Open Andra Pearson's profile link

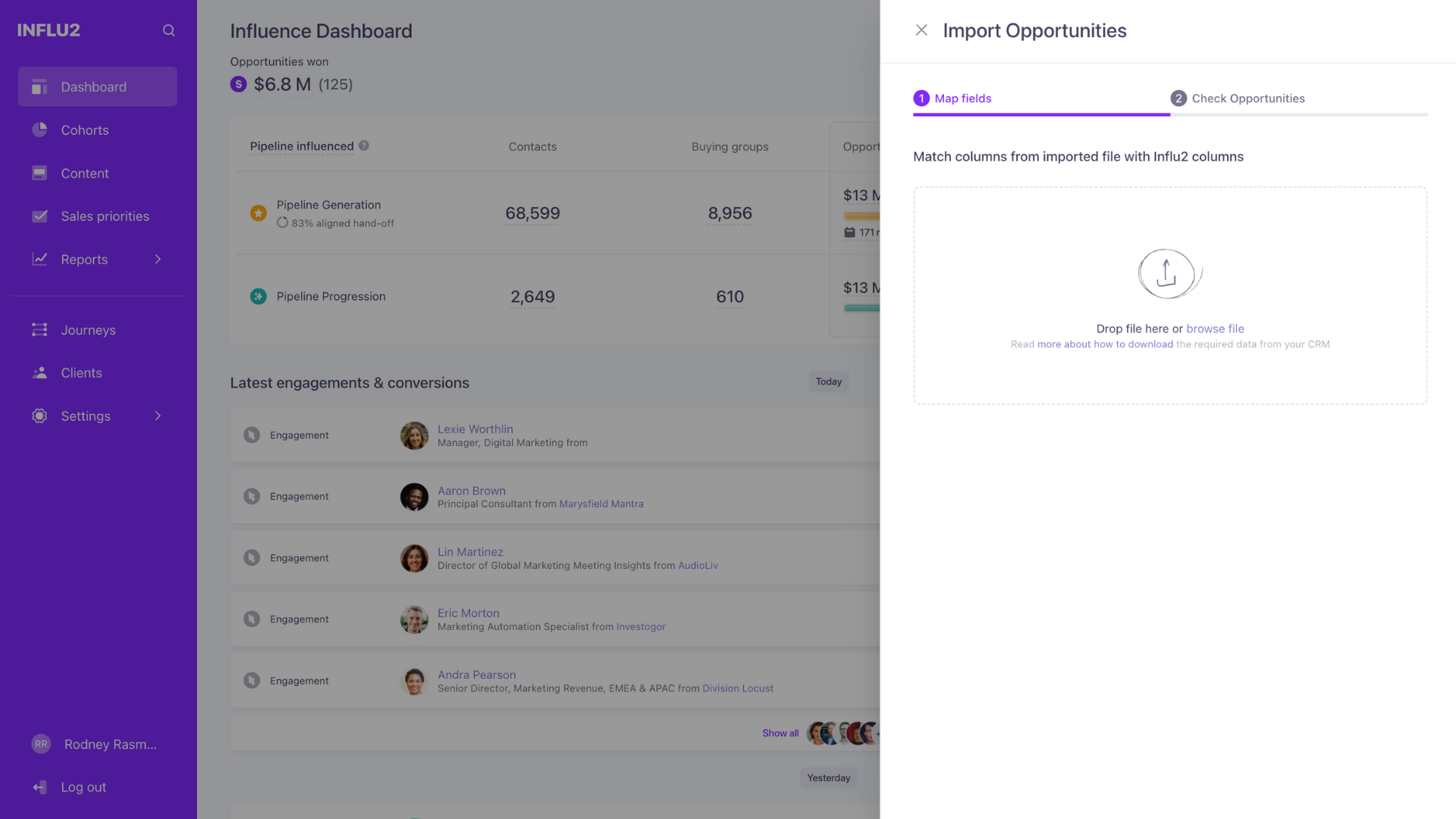point(476,675)
